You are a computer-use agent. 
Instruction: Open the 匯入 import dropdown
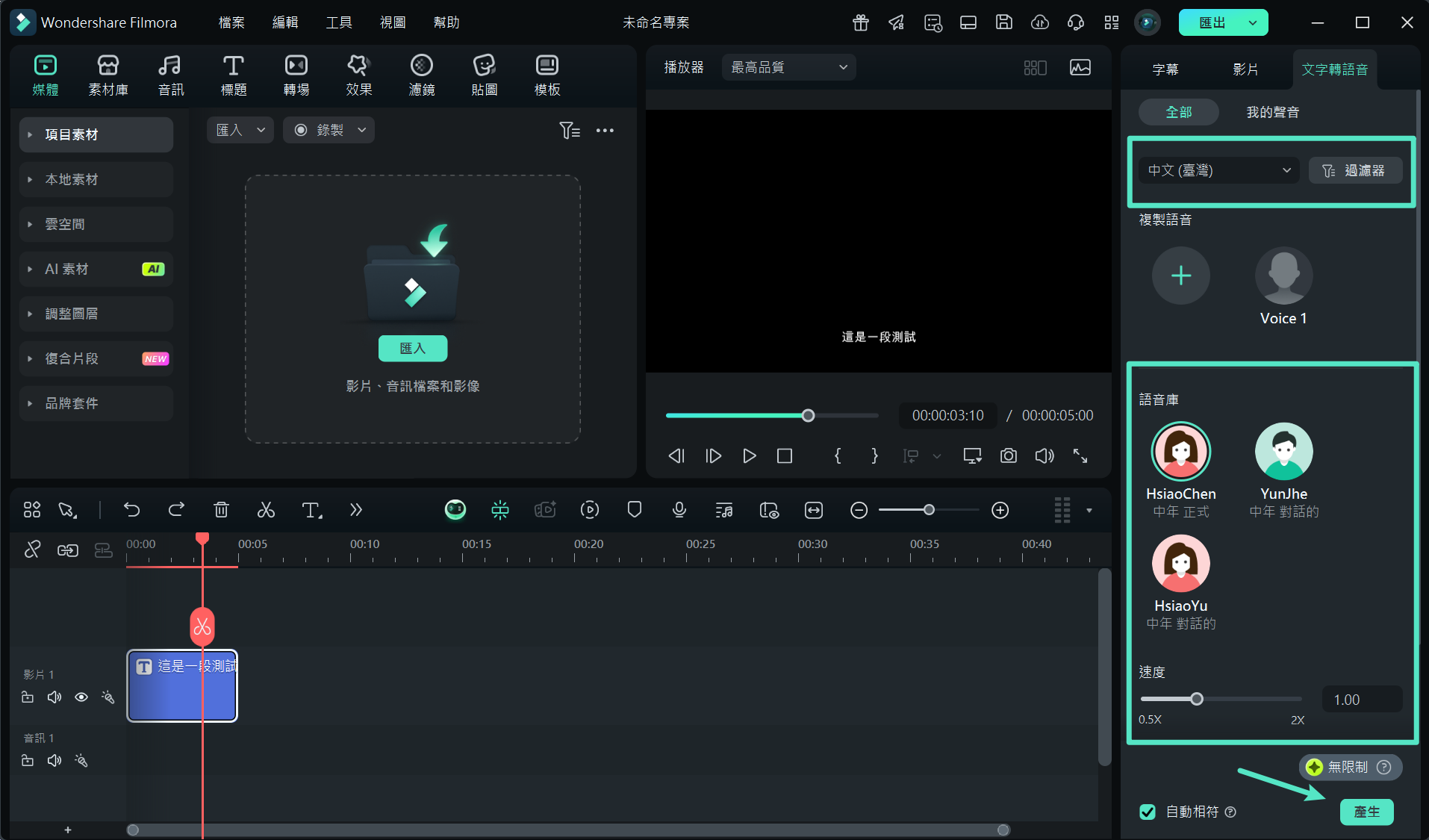[x=240, y=130]
